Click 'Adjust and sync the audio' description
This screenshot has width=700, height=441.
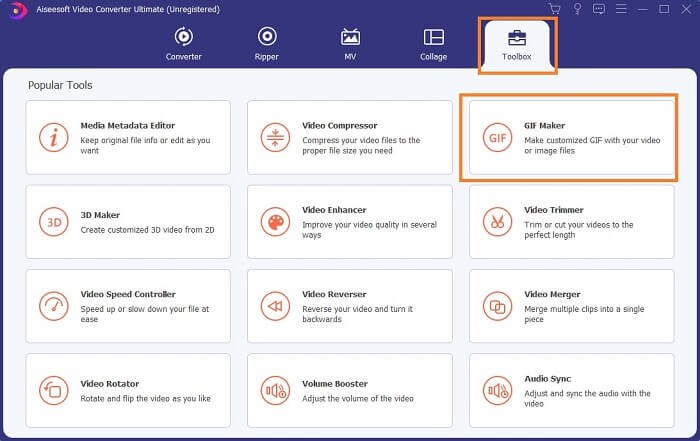[x=587, y=398]
